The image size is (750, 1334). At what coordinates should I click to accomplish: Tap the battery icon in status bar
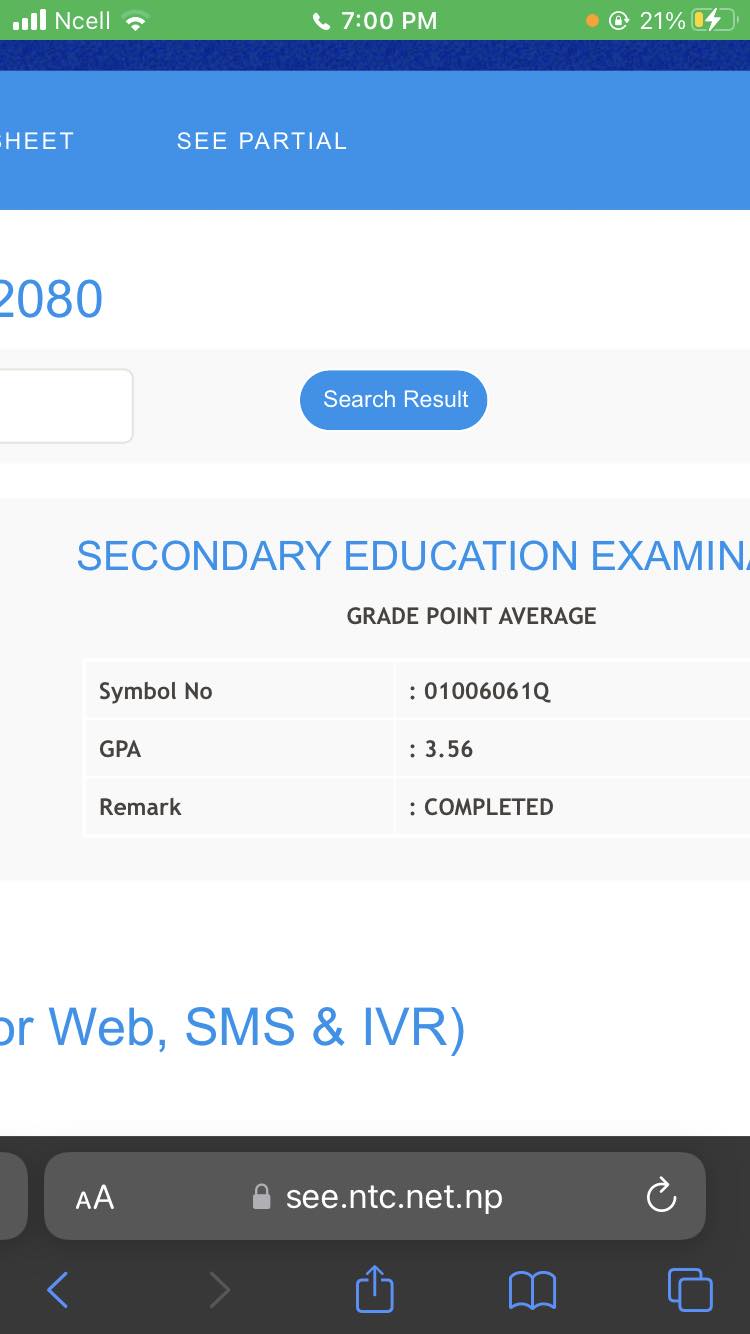pos(714,20)
